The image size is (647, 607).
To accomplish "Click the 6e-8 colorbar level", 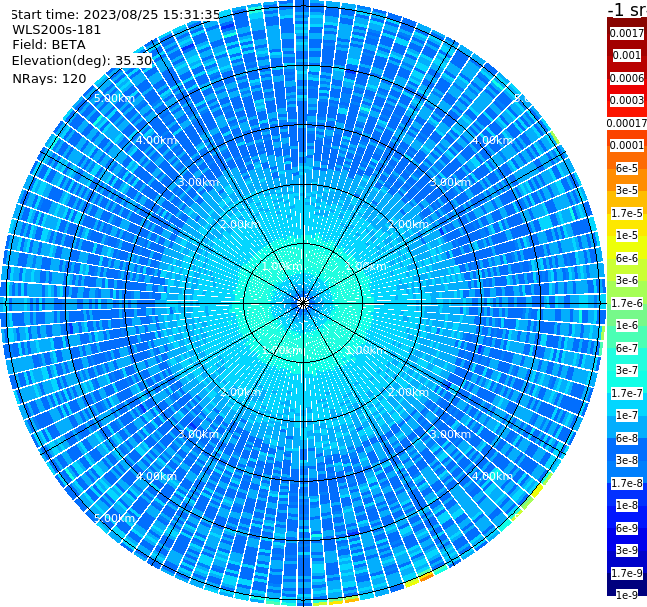I will 627,438.
